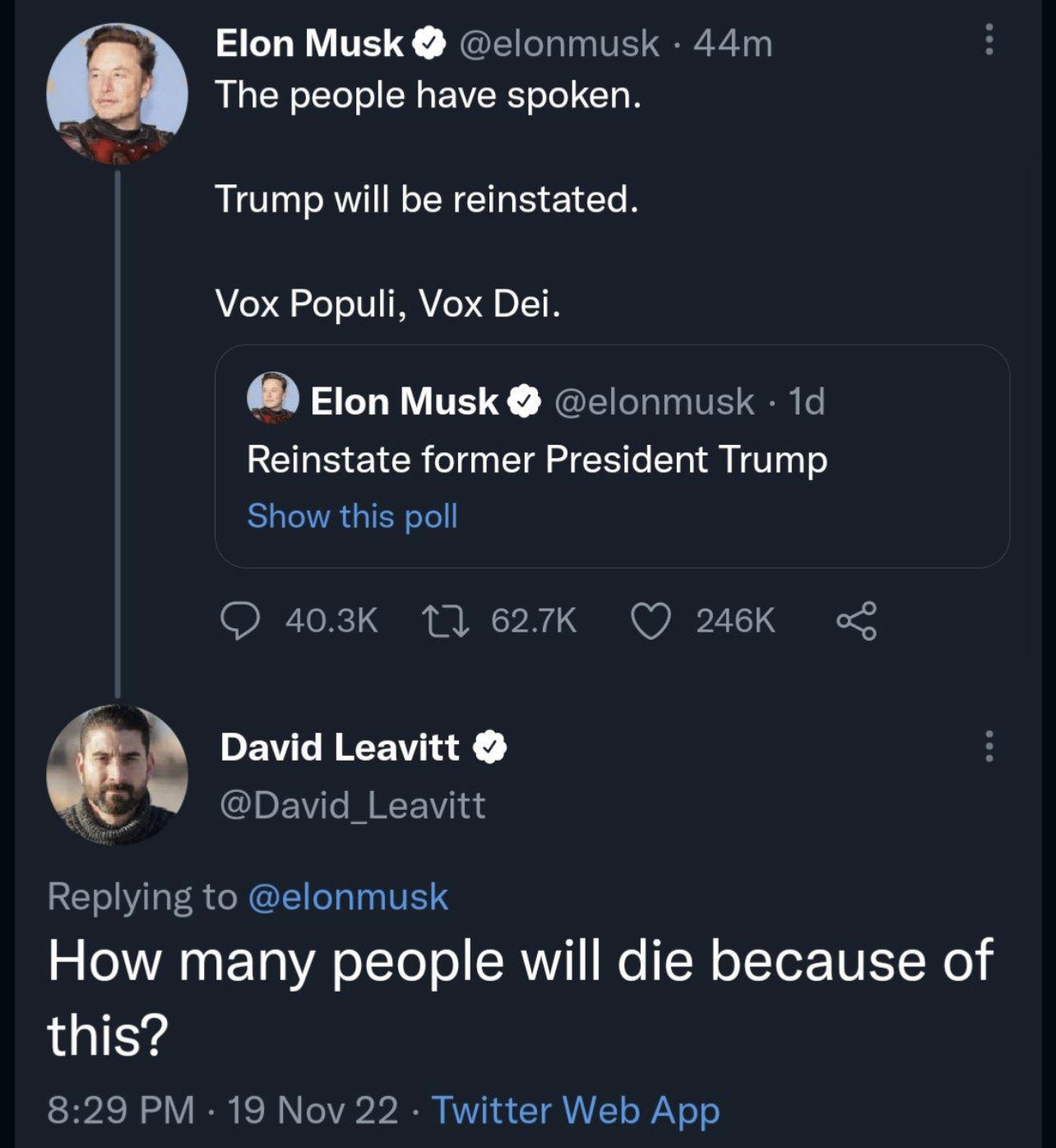Click verified badge in quoted Musk tweet
The width and height of the screenshot is (1056, 1148).
coord(523,402)
